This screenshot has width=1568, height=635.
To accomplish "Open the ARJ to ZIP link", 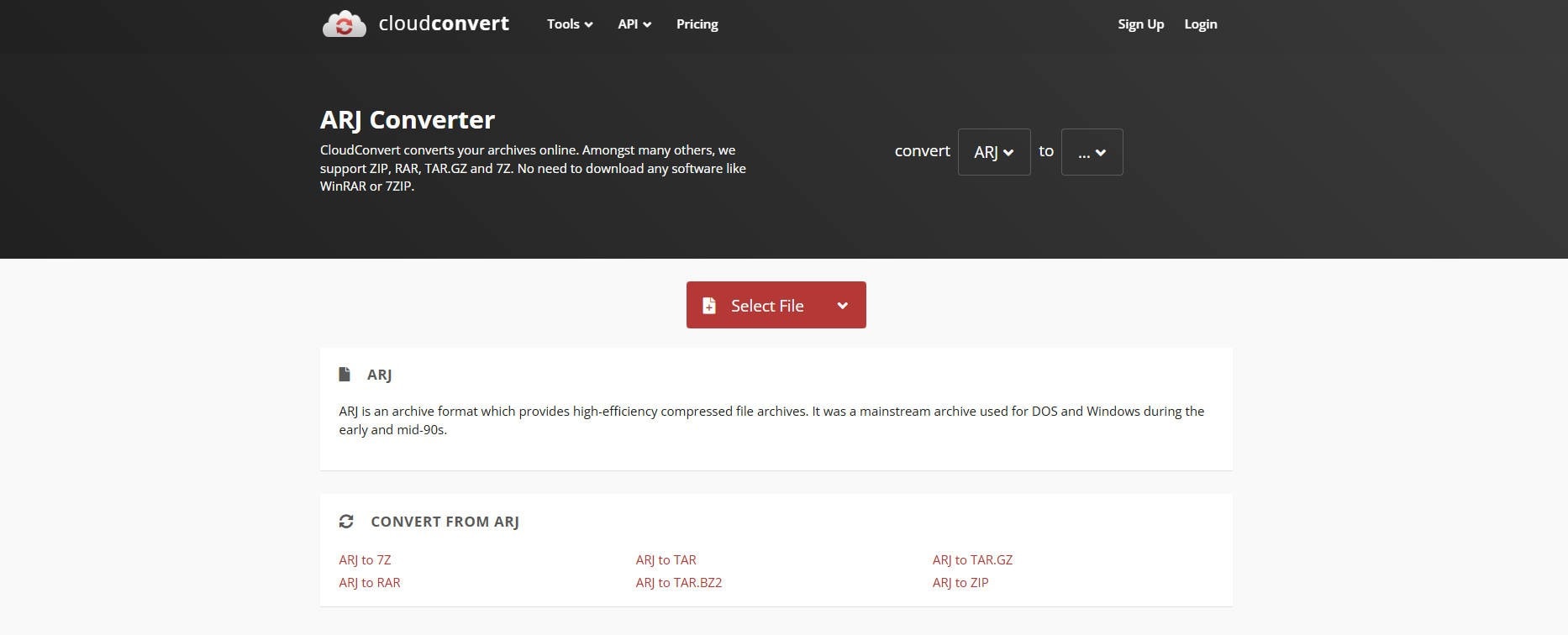I will (960, 582).
